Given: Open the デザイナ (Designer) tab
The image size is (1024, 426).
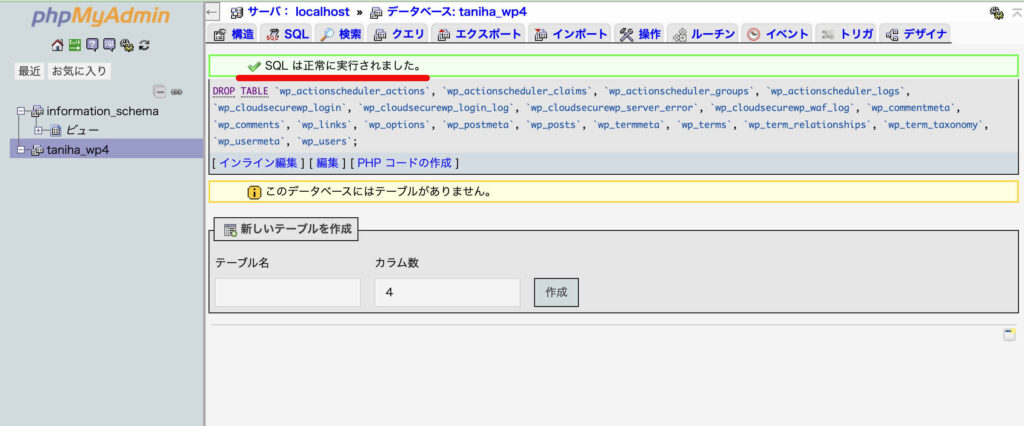Looking at the screenshot, I should 916,35.
